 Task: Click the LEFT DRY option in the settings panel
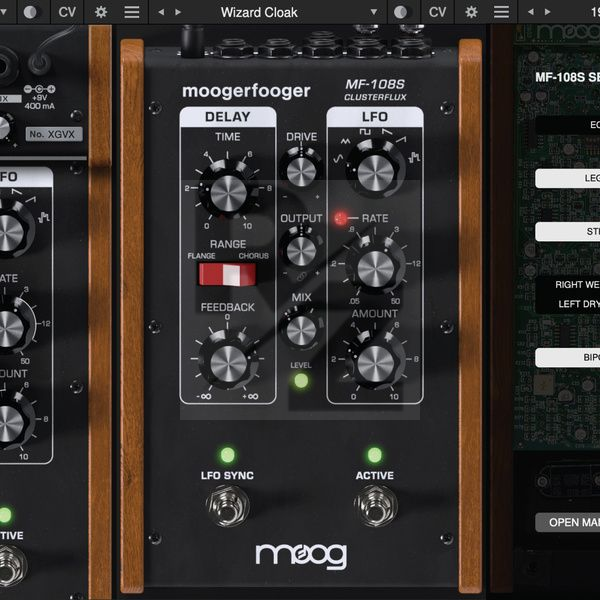579,304
